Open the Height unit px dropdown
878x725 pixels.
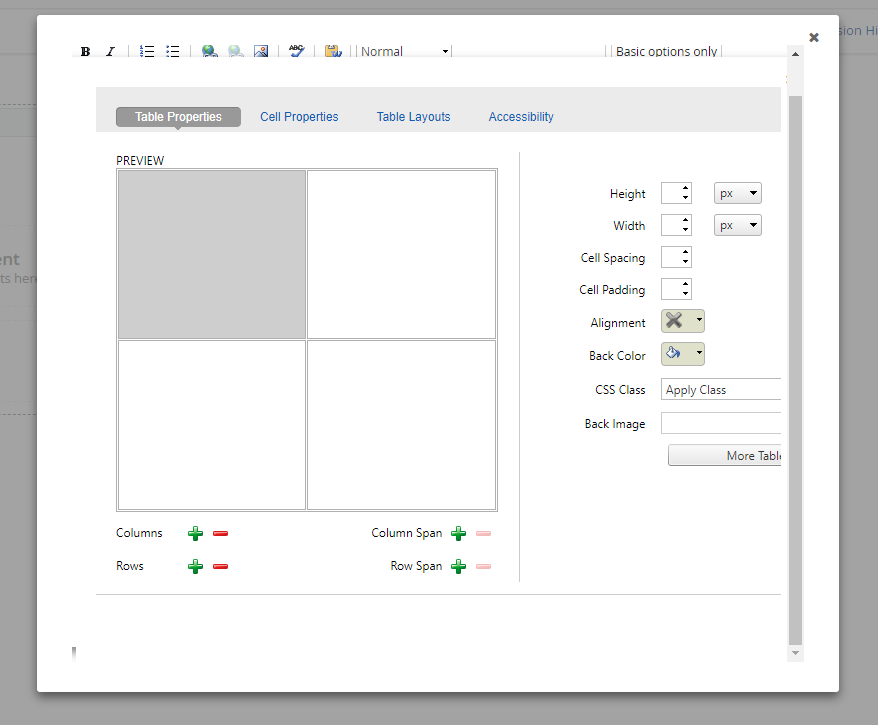tap(737, 193)
